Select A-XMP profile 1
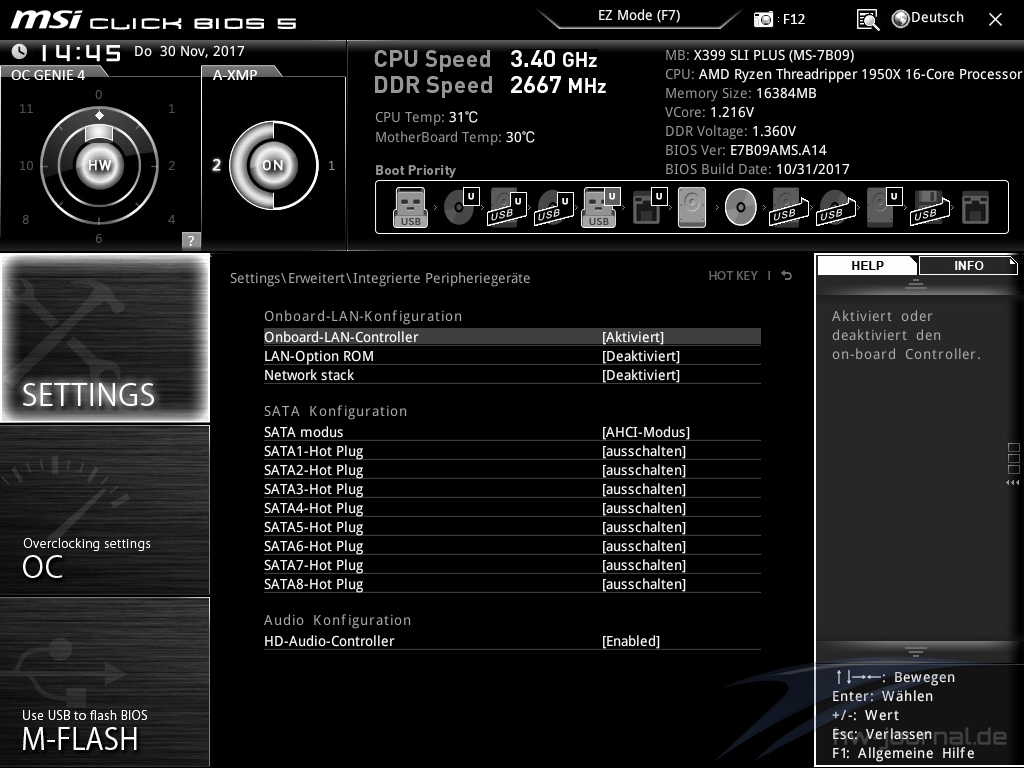This screenshot has height=768, width=1024. pyautogui.click(x=331, y=165)
